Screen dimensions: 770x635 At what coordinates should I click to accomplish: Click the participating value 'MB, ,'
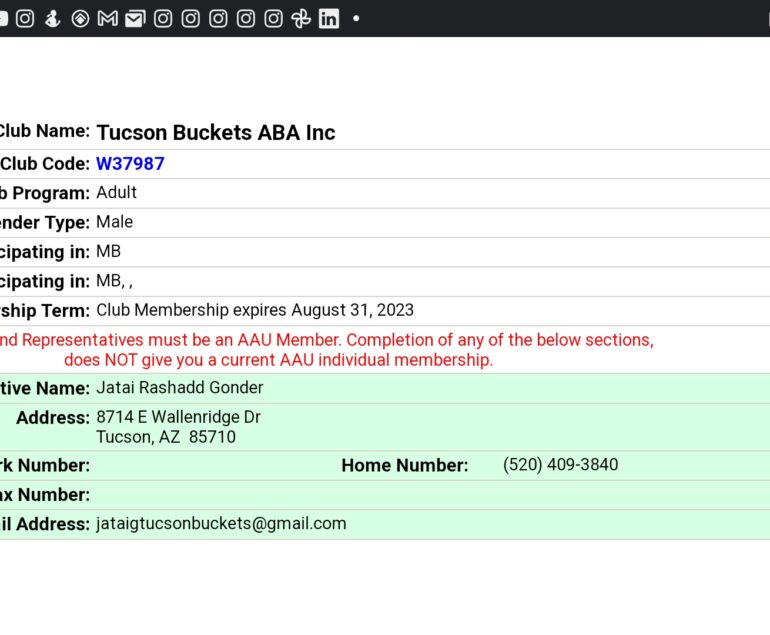point(114,281)
